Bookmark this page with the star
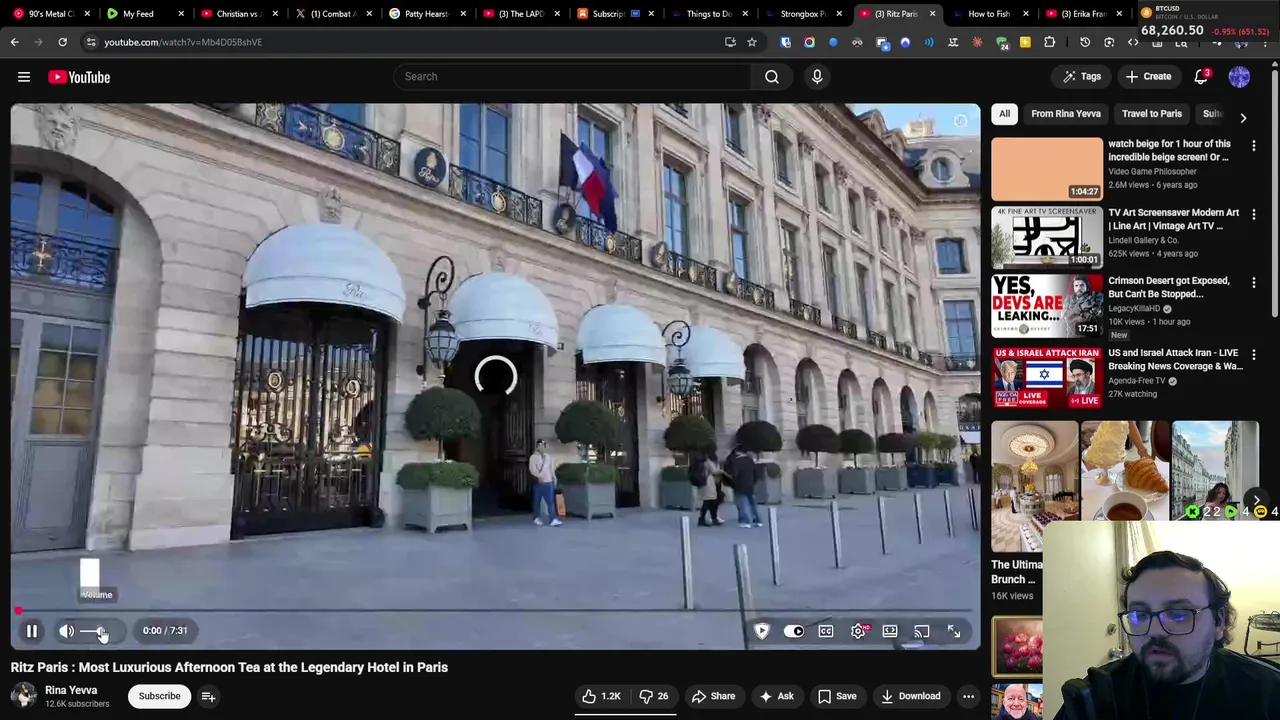Image resolution: width=1280 pixels, height=720 pixels. 752,42
